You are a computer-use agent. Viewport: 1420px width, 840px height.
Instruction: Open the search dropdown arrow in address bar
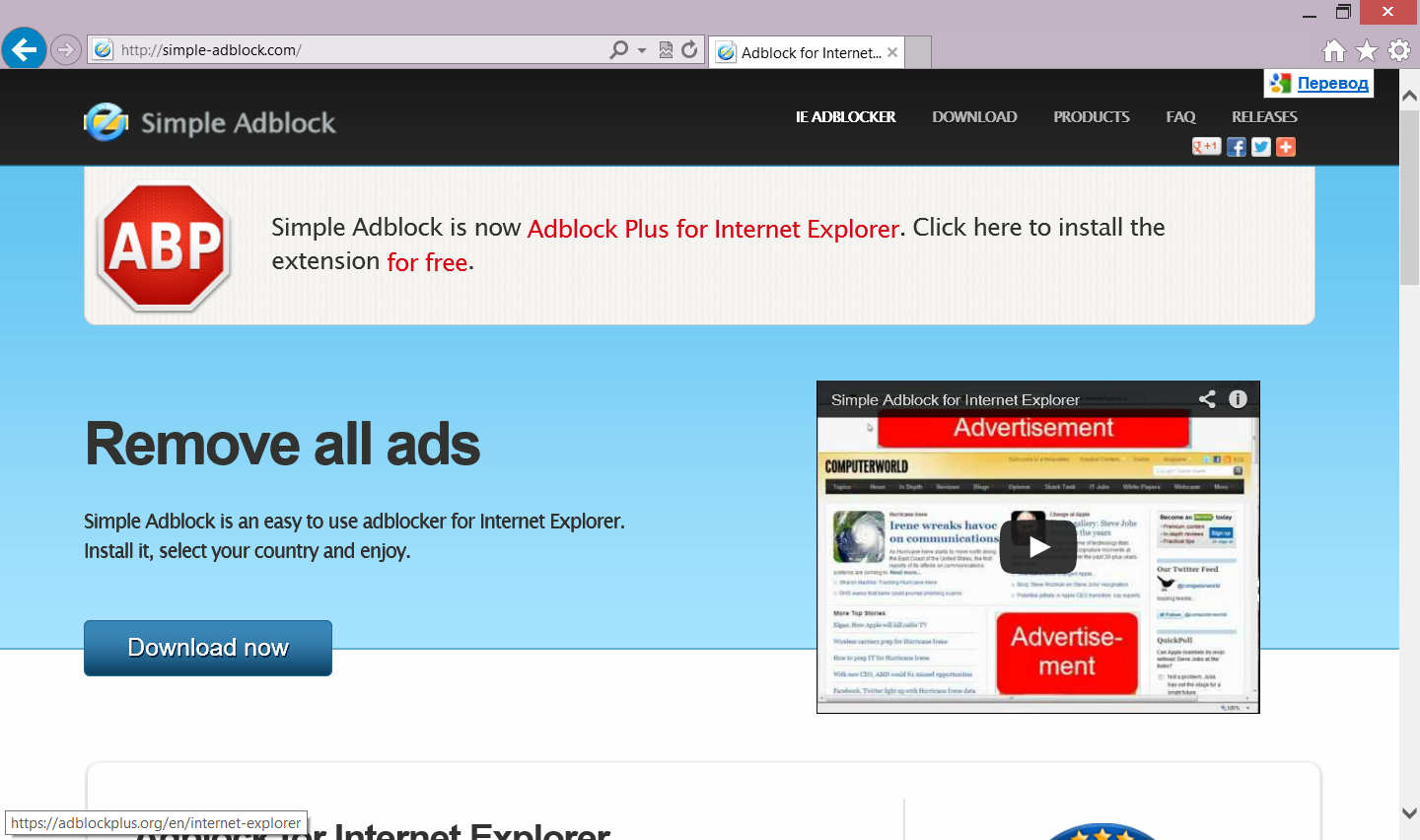pyautogui.click(x=642, y=50)
